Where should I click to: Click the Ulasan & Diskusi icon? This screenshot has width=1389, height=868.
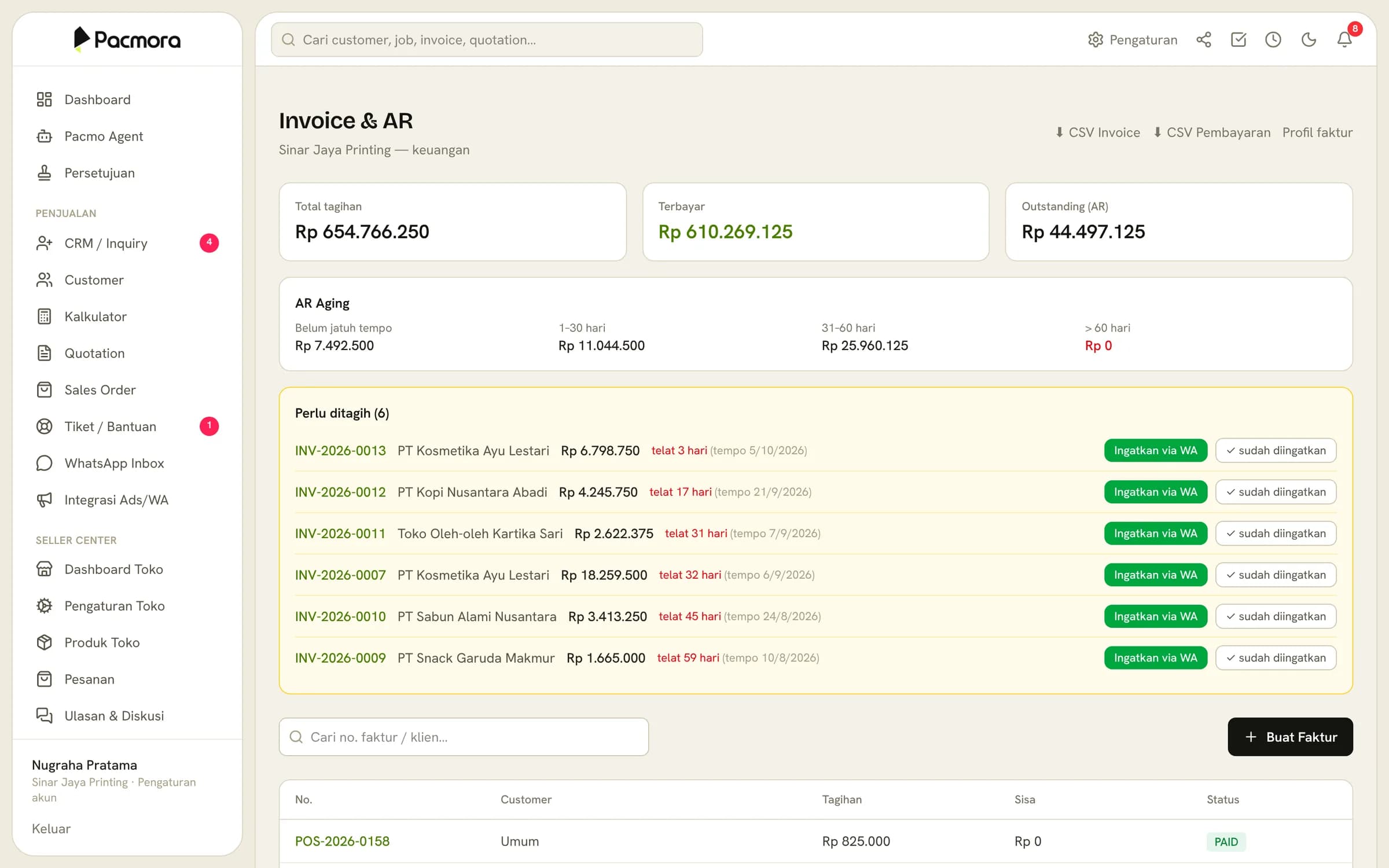tap(45, 716)
